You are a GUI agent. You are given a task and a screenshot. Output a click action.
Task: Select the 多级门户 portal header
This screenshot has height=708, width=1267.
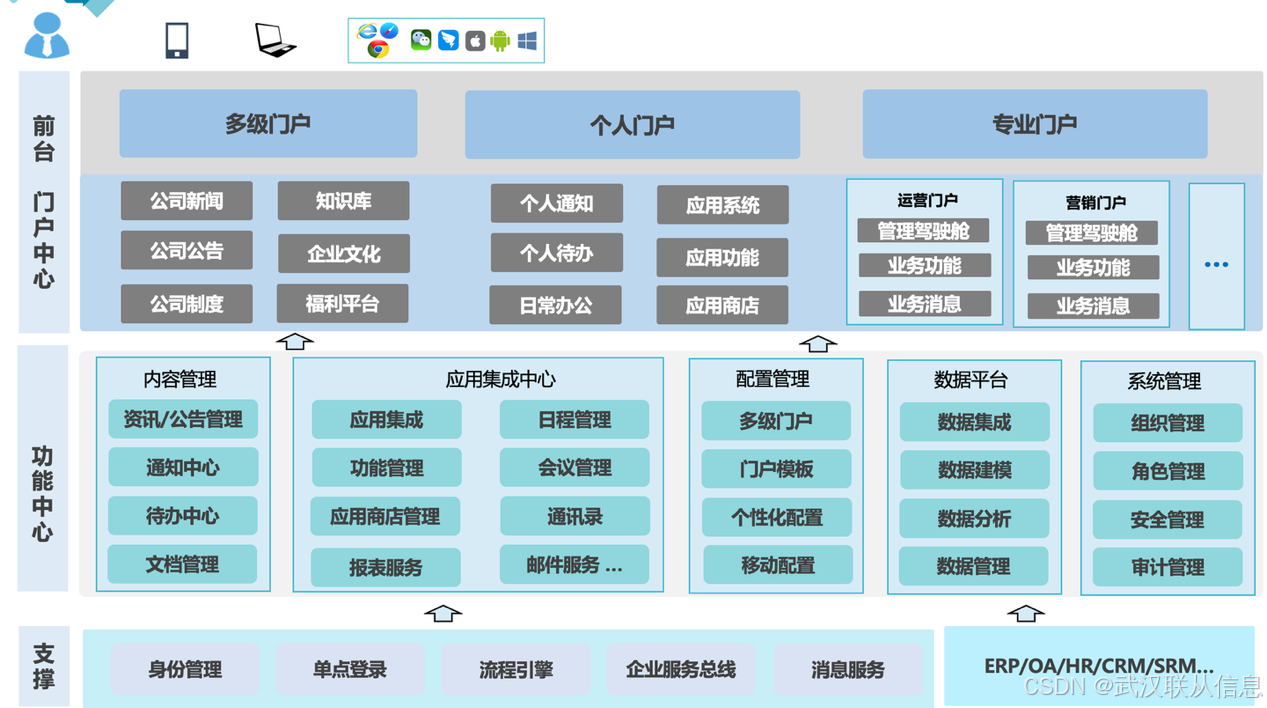tap(268, 124)
